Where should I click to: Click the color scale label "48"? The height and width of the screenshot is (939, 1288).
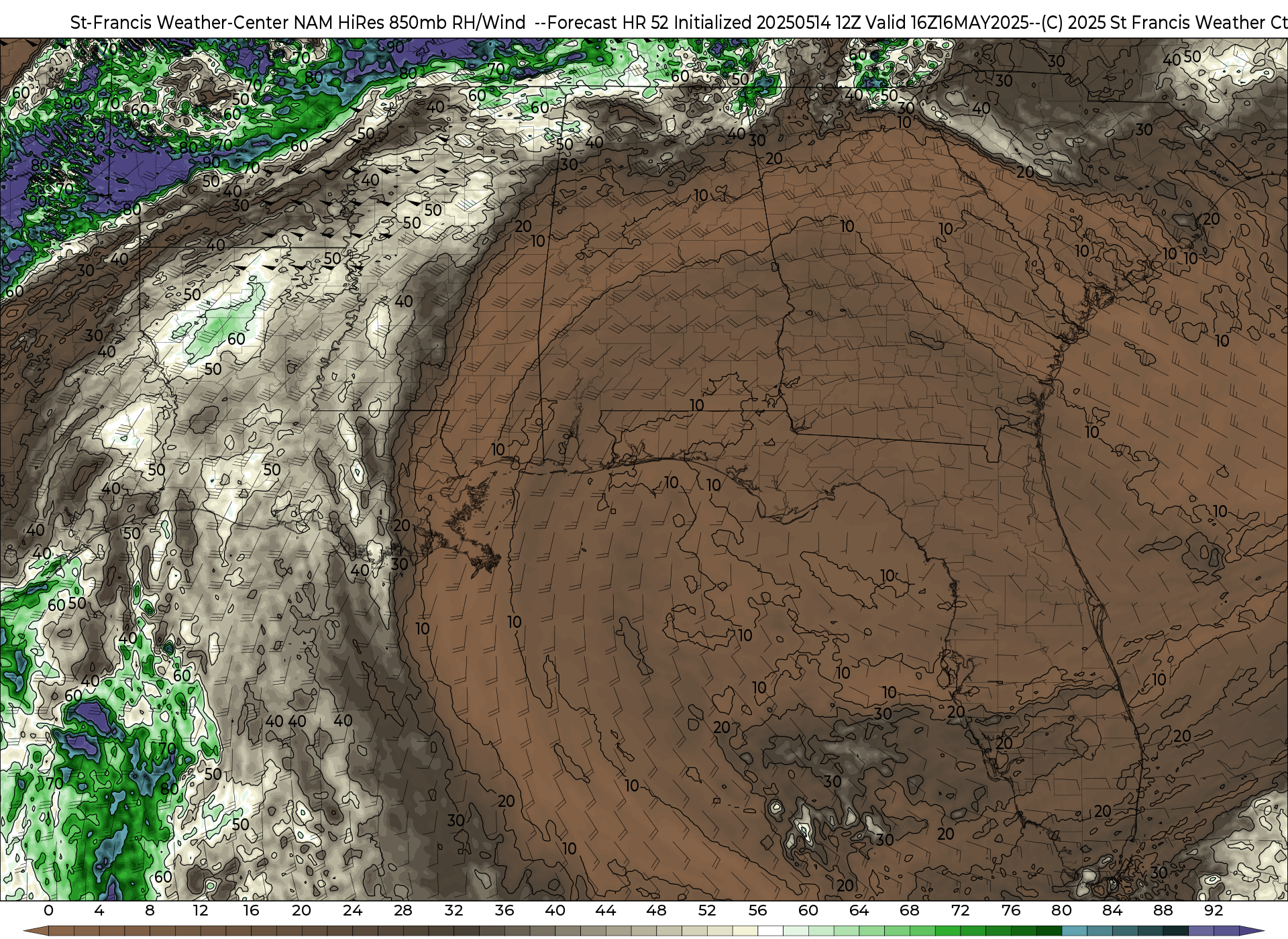[656, 910]
